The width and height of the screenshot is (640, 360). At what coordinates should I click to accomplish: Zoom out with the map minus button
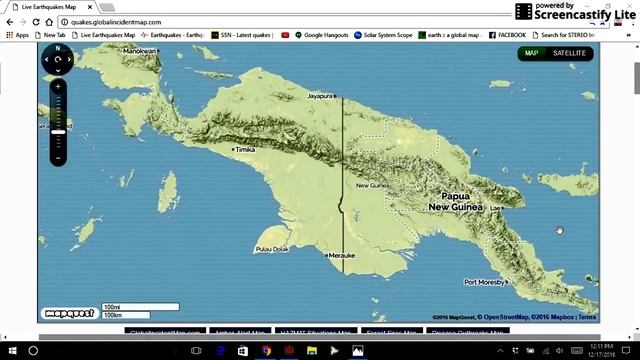[58, 158]
